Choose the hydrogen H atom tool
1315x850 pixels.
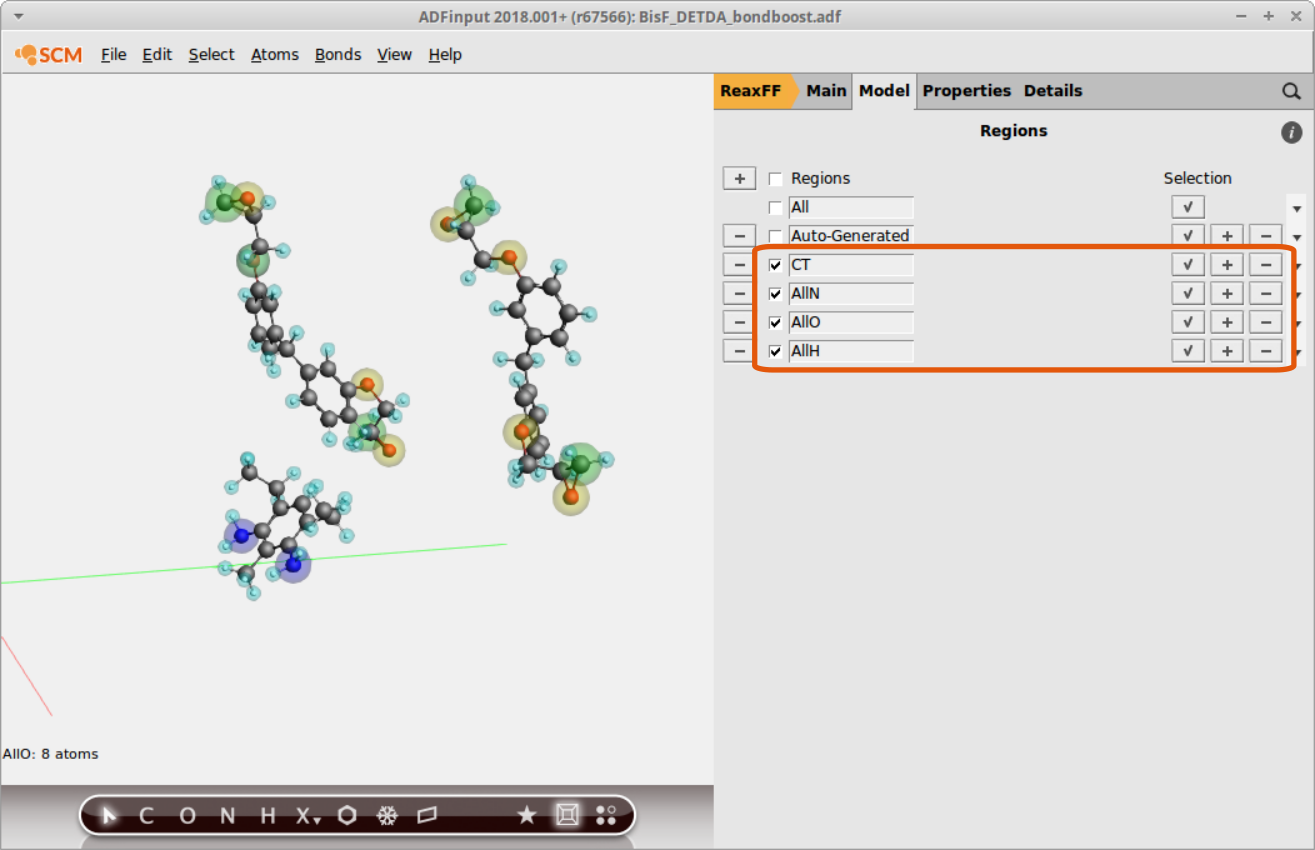pyautogui.click(x=268, y=816)
